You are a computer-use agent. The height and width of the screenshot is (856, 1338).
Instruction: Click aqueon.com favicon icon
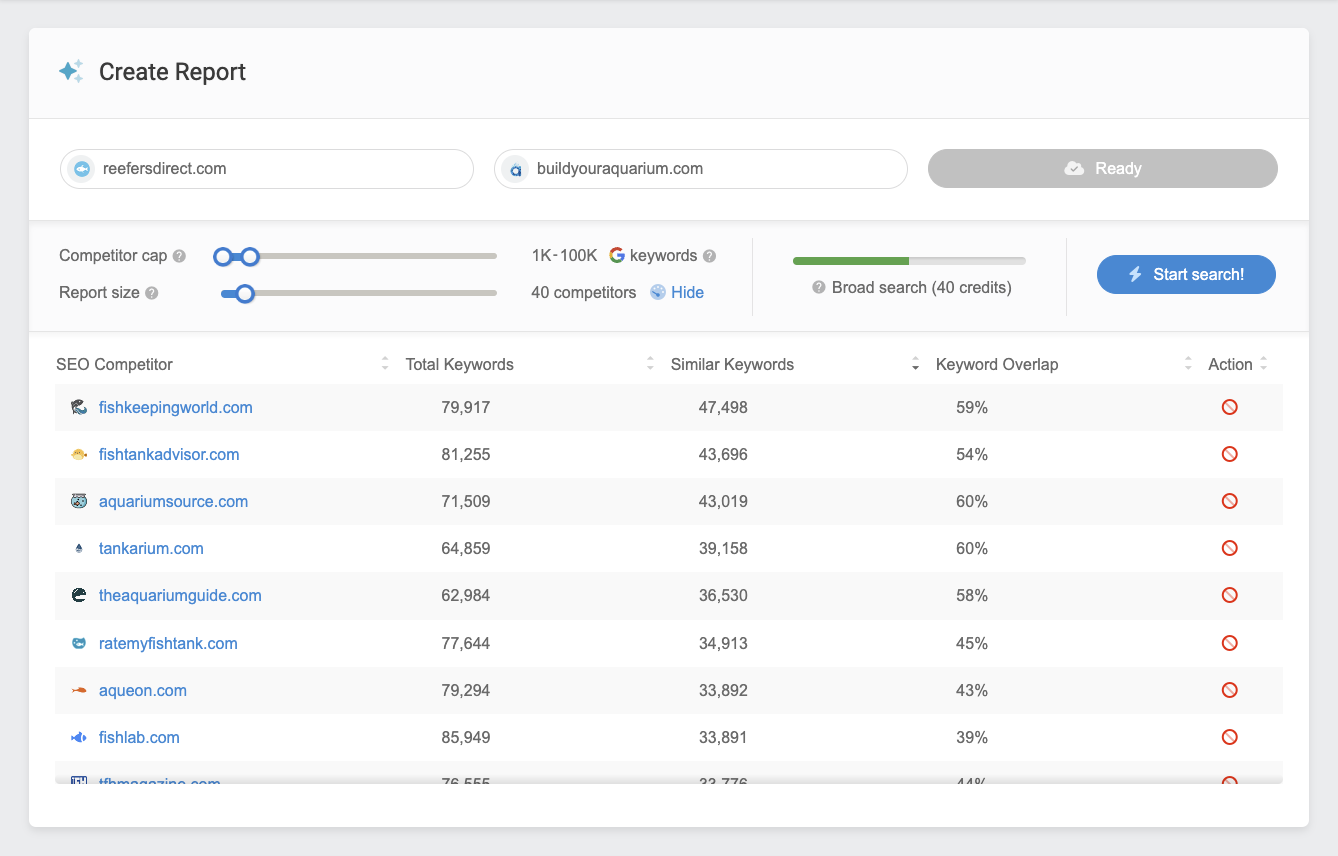[79, 690]
